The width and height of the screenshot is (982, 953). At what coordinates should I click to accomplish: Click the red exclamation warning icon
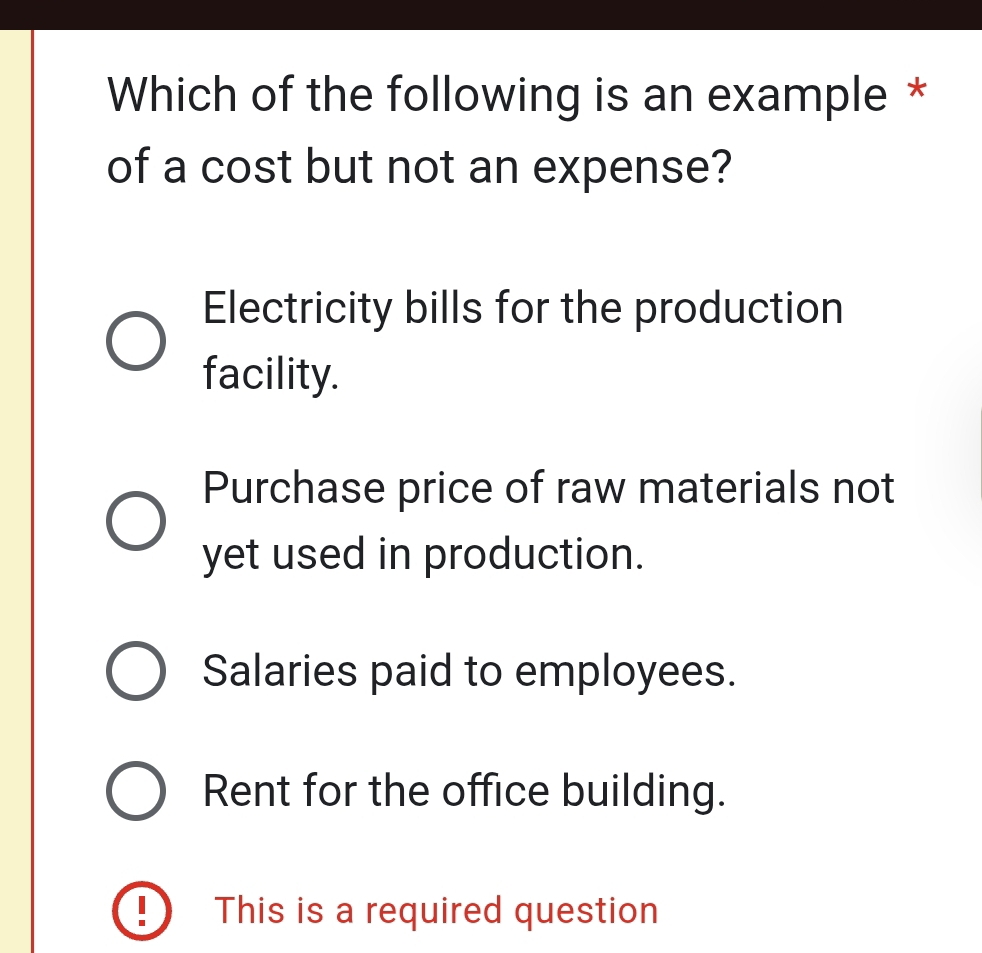(x=141, y=911)
